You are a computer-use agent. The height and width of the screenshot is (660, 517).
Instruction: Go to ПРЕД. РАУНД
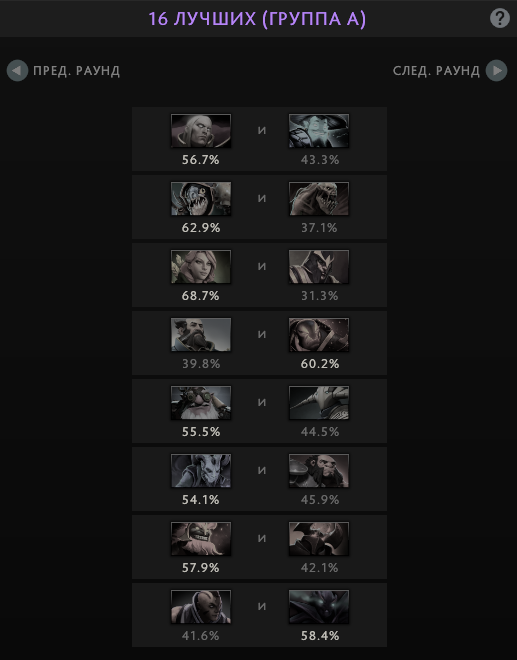[x=77, y=71]
